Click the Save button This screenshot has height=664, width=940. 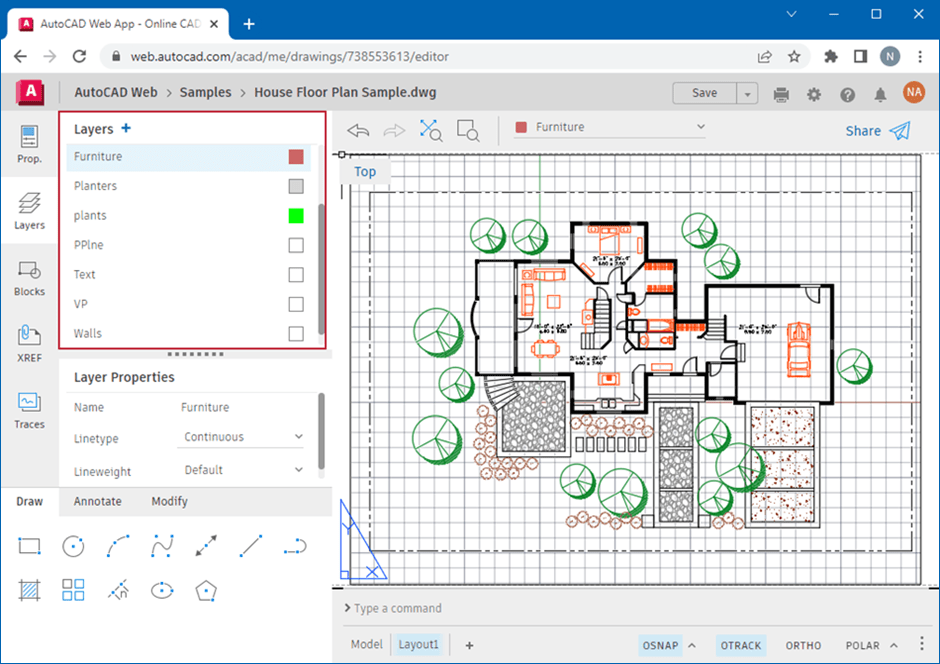pyautogui.click(x=704, y=92)
